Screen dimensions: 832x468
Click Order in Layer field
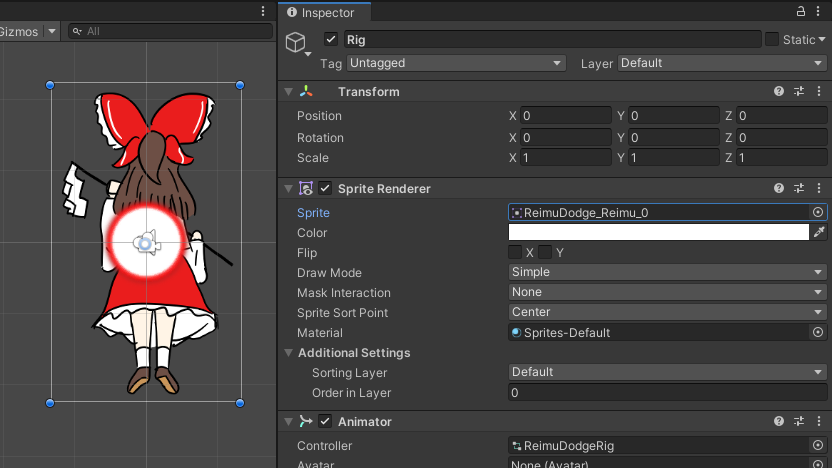668,393
